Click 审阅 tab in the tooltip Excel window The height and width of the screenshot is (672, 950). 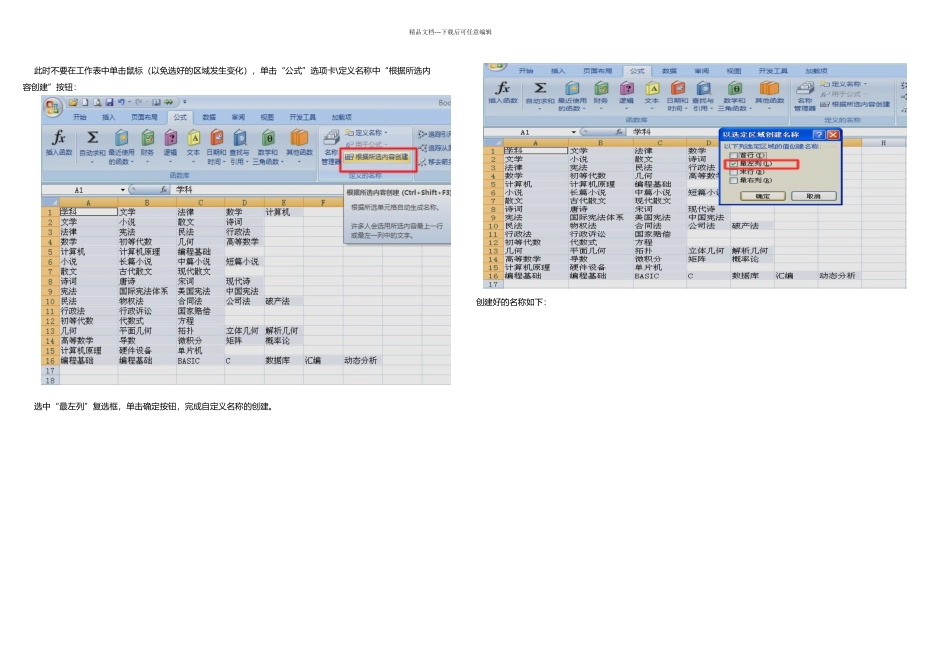point(238,117)
